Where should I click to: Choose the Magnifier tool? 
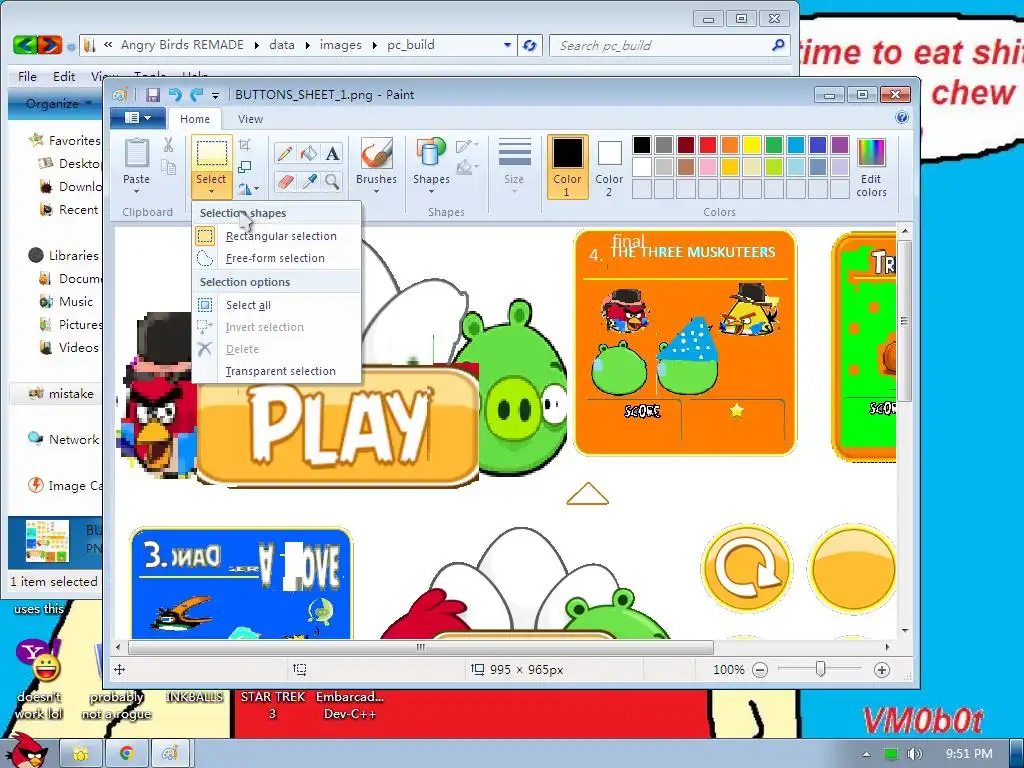pos(332,181)
